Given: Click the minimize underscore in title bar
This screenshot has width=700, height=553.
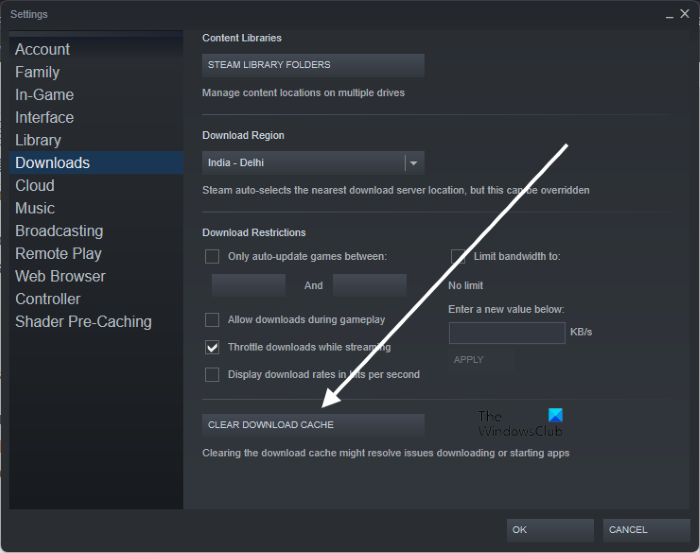Looking at the screenshot, I should point(667,15).
